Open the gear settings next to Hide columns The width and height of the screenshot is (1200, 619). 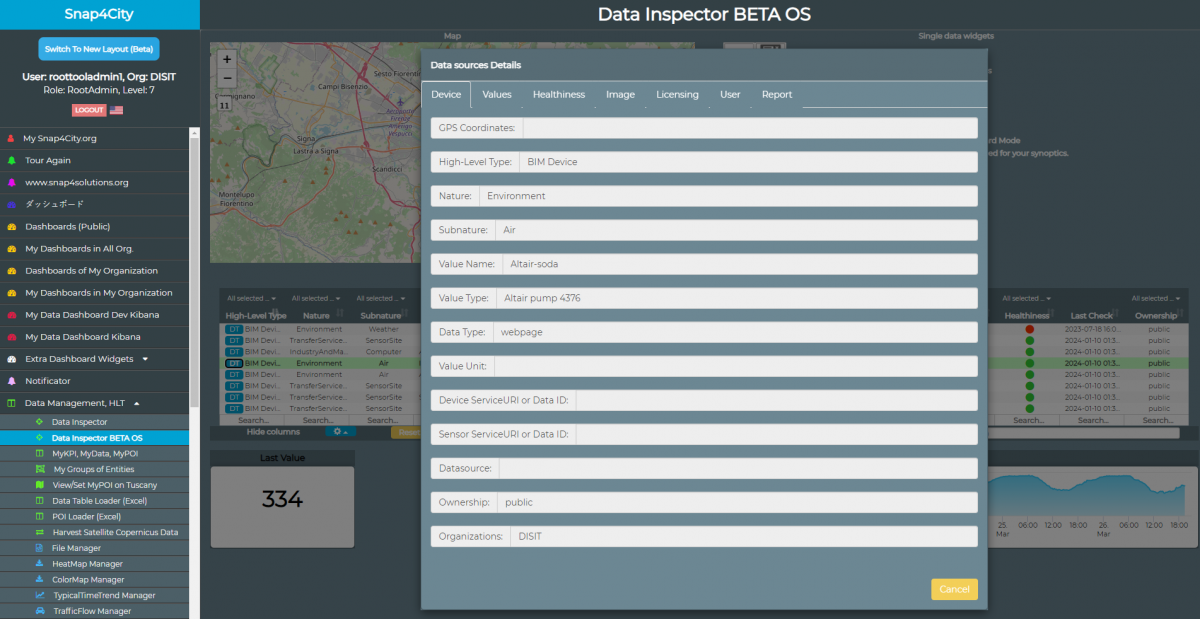coord(341,432)
